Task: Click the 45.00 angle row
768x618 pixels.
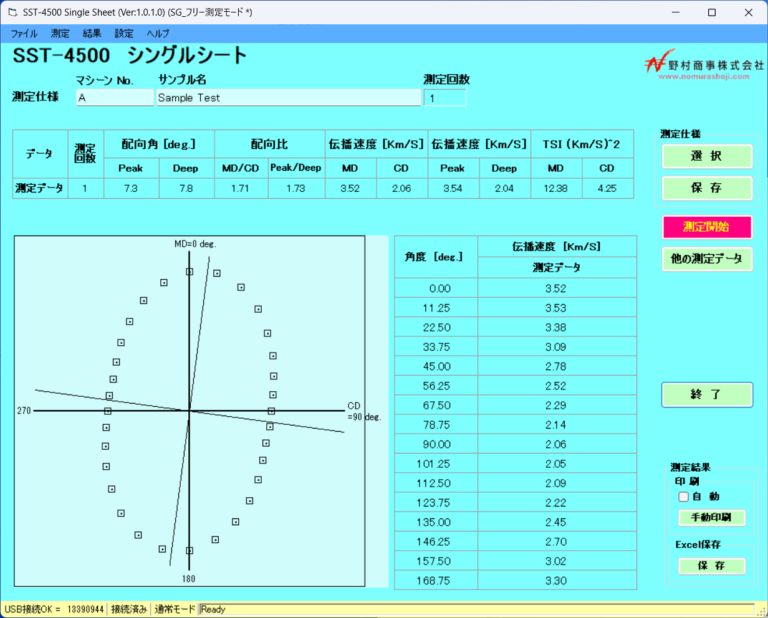Action: tap(515, 366)
